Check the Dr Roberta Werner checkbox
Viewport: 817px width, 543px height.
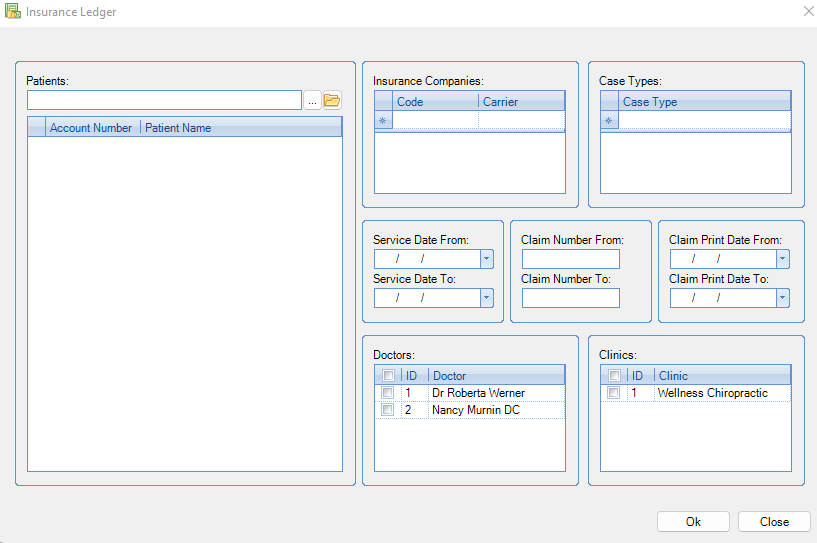tap(388, 393)
